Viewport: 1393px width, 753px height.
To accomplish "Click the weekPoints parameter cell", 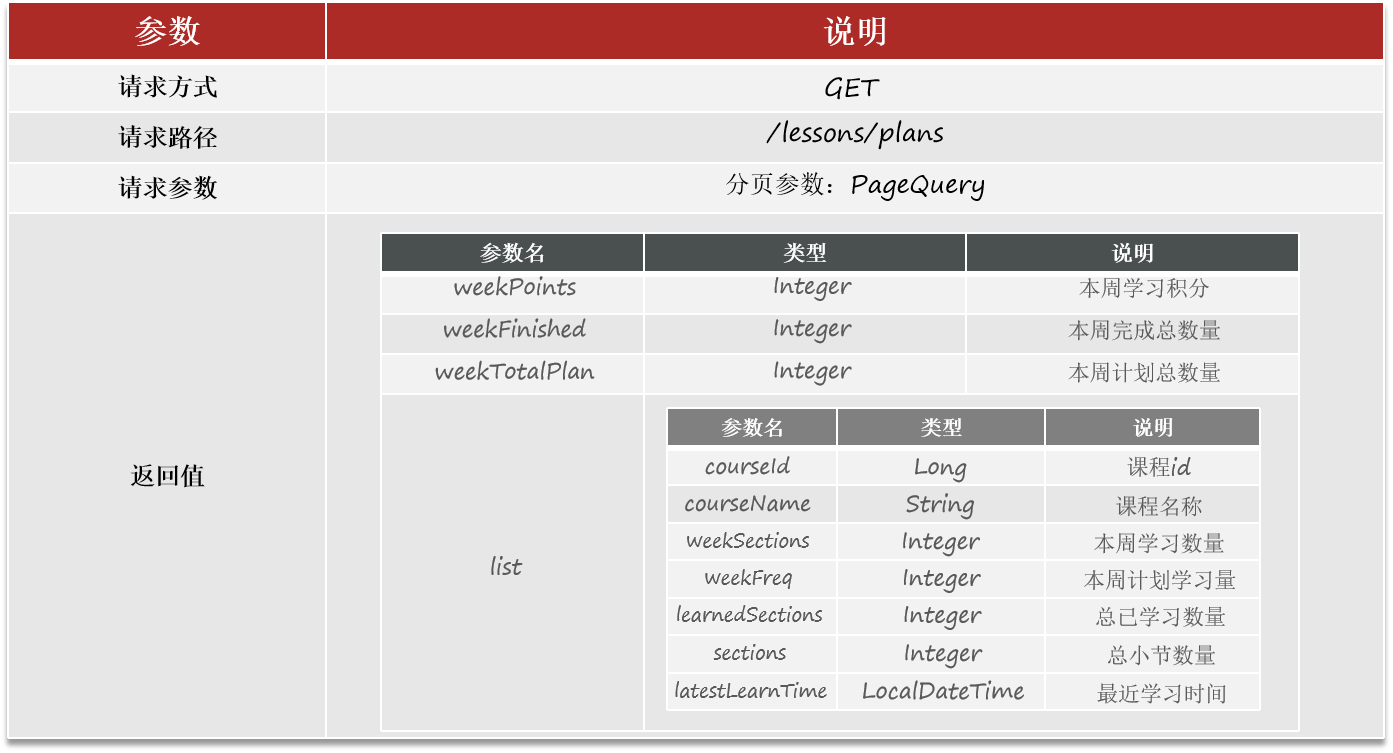I will (x=513, y=289).
